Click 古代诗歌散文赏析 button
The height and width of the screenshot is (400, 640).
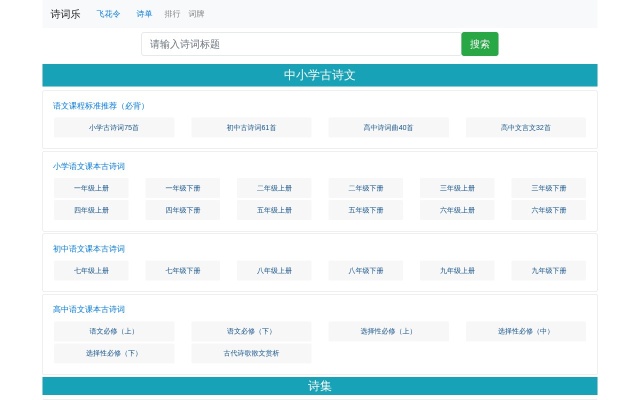tap(251, 353)
